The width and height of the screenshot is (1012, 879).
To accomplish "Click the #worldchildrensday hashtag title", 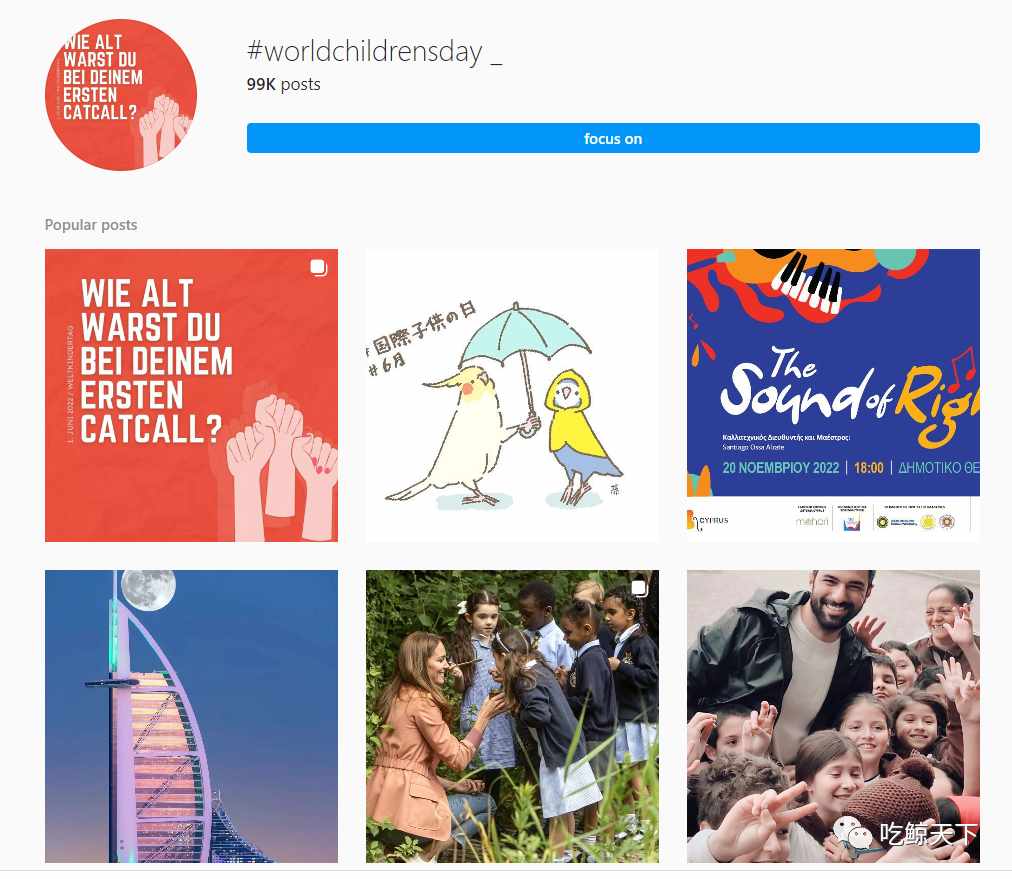I will click(x=374, y=52).
